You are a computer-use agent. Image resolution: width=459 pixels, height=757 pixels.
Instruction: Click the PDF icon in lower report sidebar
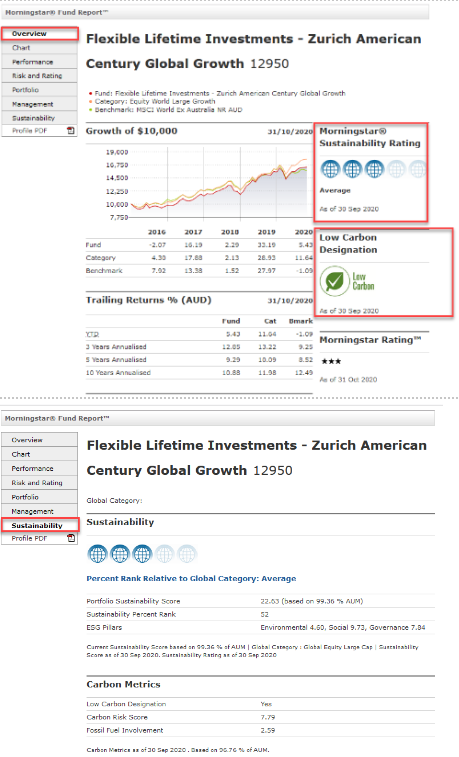71,538
